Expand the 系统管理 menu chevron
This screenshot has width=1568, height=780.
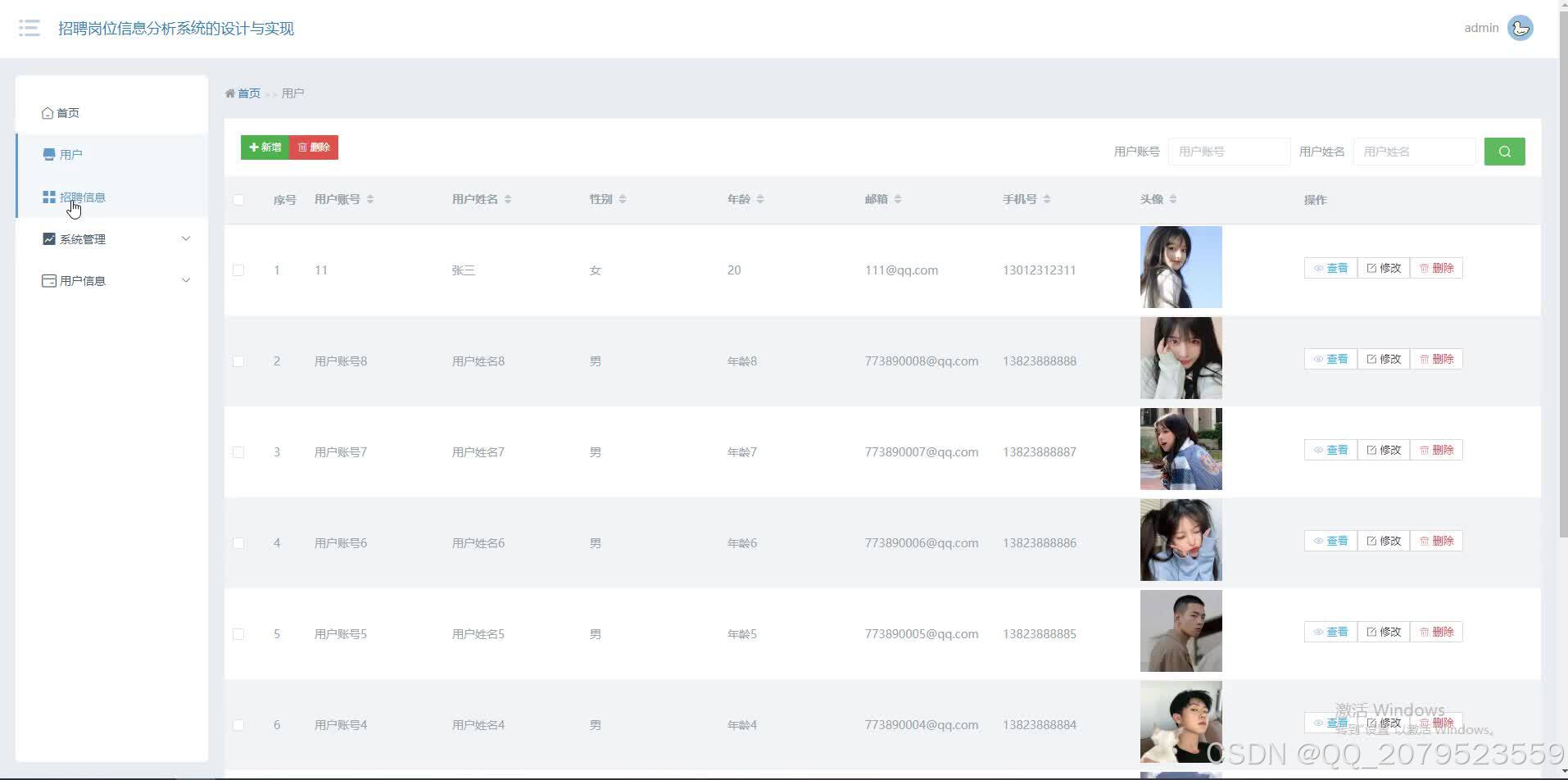click(x=186, y=238)
